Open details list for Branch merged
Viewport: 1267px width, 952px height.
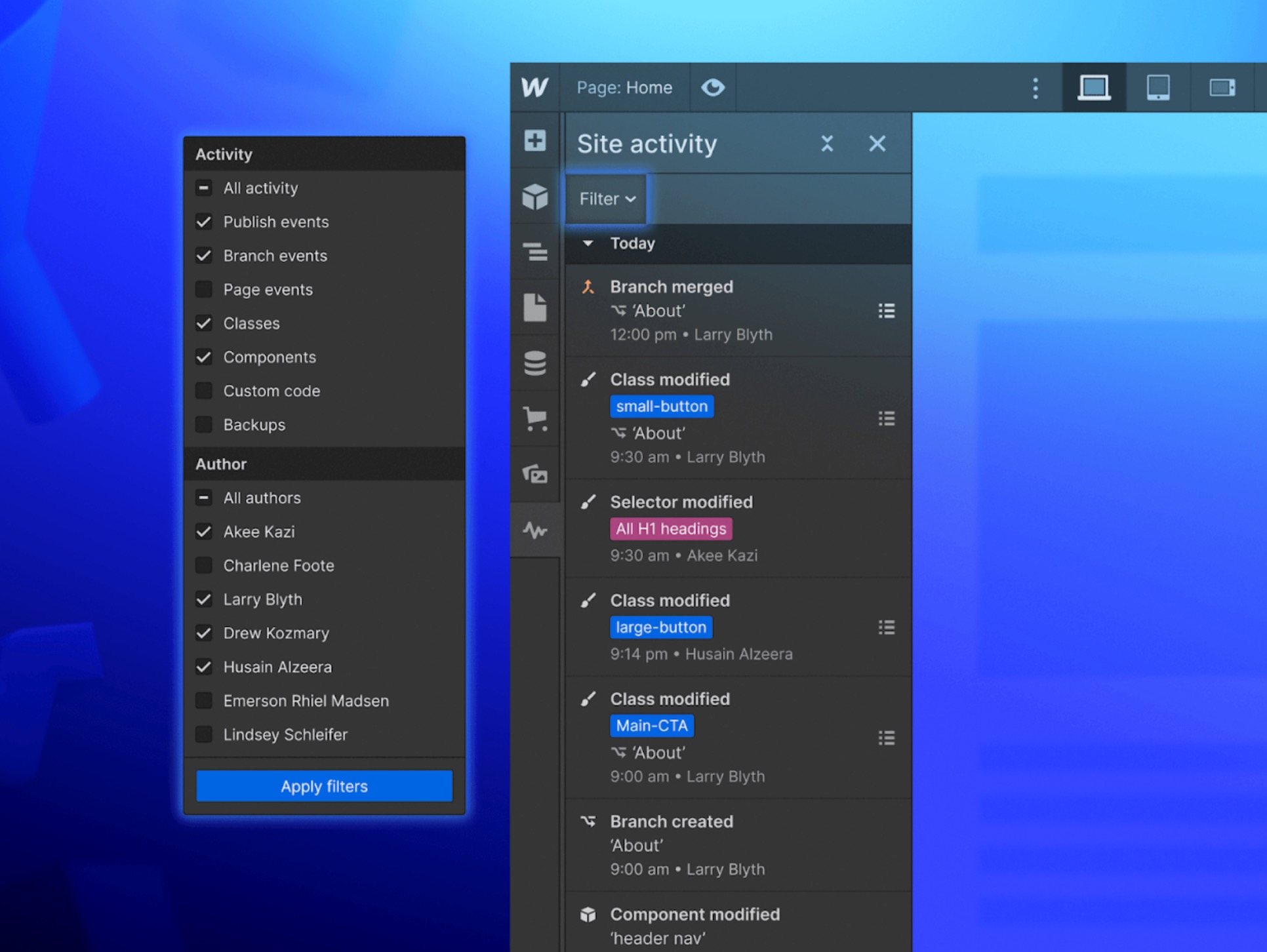point(886,311)
